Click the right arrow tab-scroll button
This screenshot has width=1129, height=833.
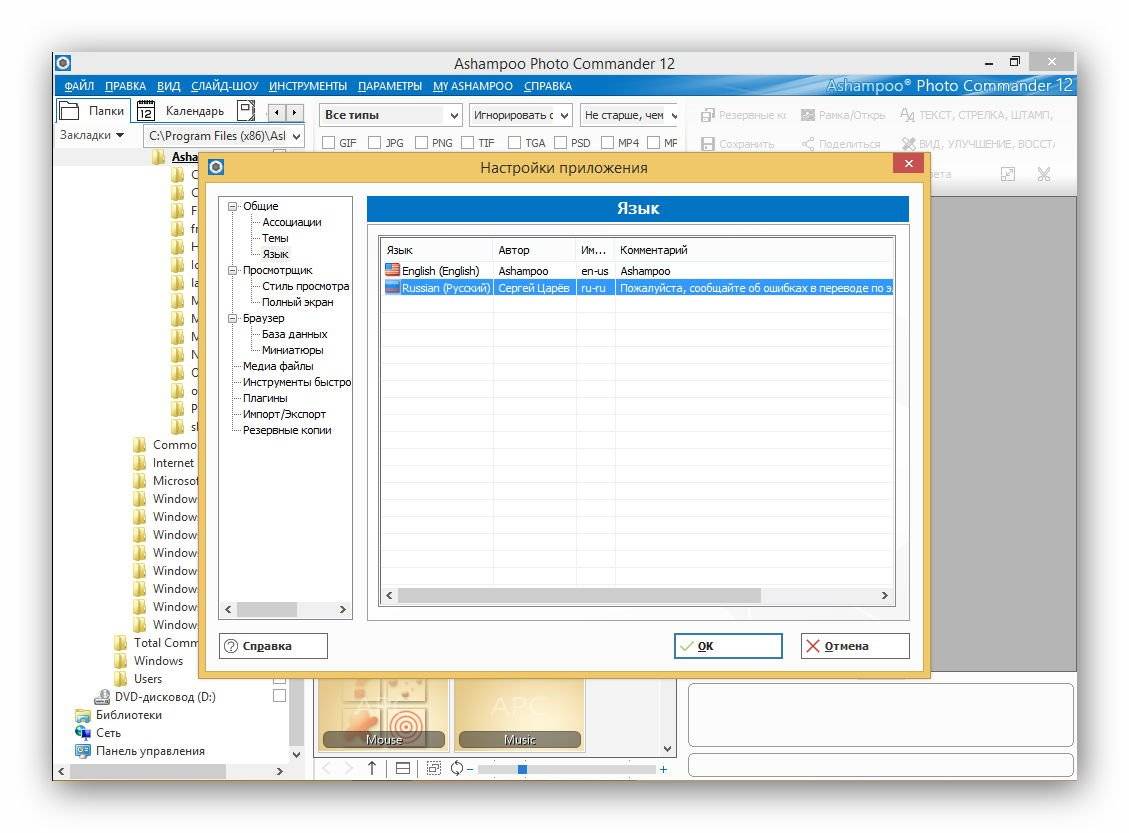pos(294,112)
